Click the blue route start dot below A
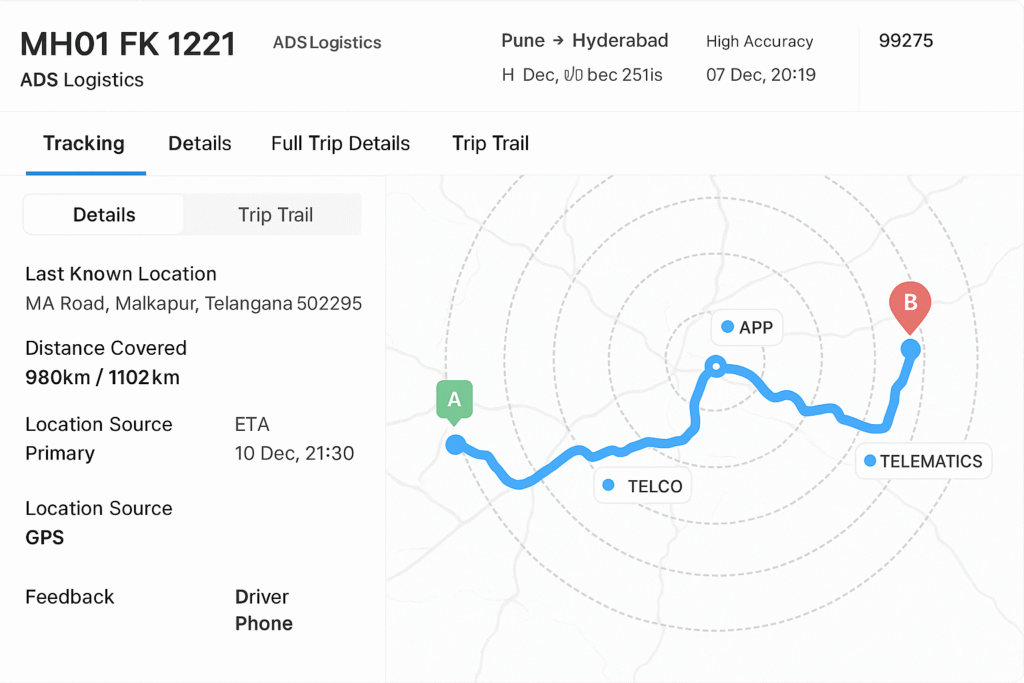This screenshot has width=1024, height=683. click(x=455, y=445)
